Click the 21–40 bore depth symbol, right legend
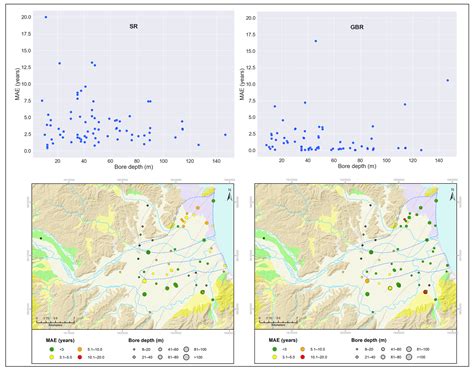Image resolution: width=474 pixels, height=372 pixels. (x=357, y=357)
